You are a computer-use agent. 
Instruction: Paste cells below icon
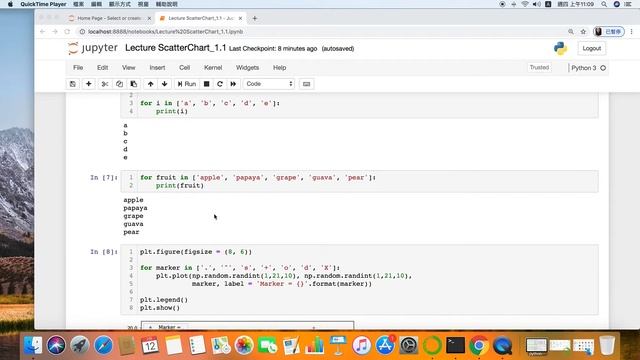(133, 84)
